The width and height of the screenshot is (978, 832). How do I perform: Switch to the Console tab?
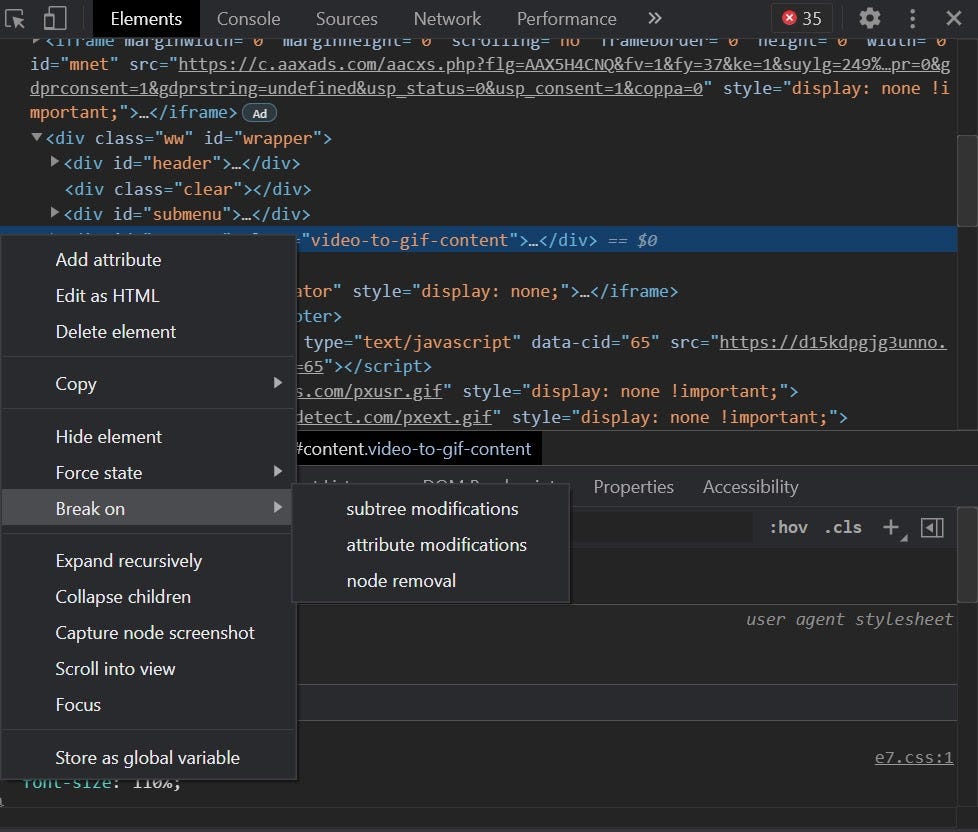[248, 19]
